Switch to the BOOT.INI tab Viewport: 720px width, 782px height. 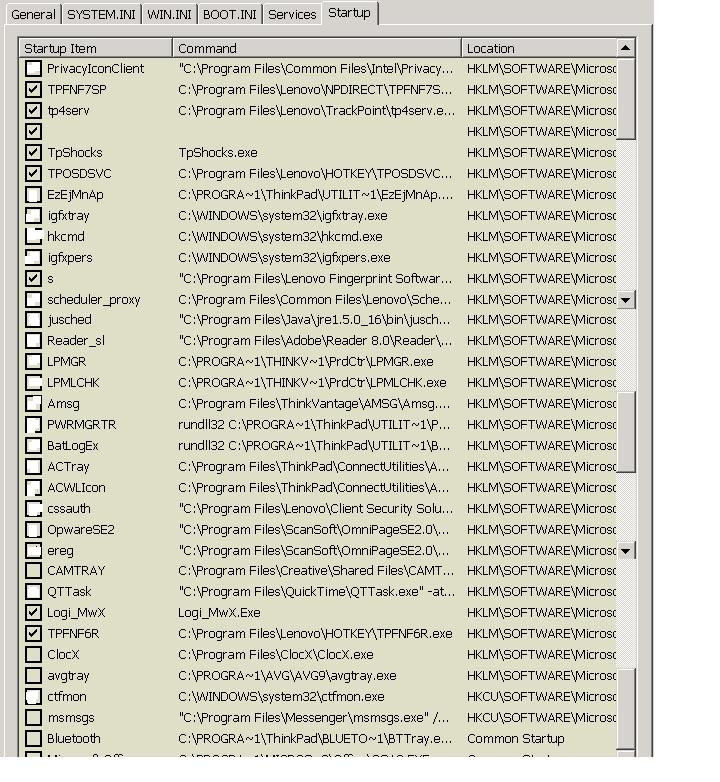click(x=229, y=14)
